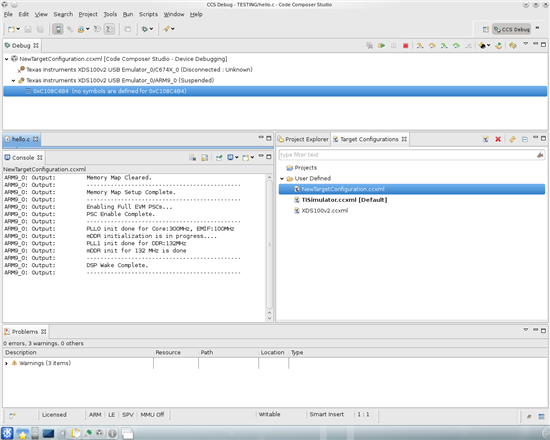Expand the Warnings (3 items) row

pos(6,363)
